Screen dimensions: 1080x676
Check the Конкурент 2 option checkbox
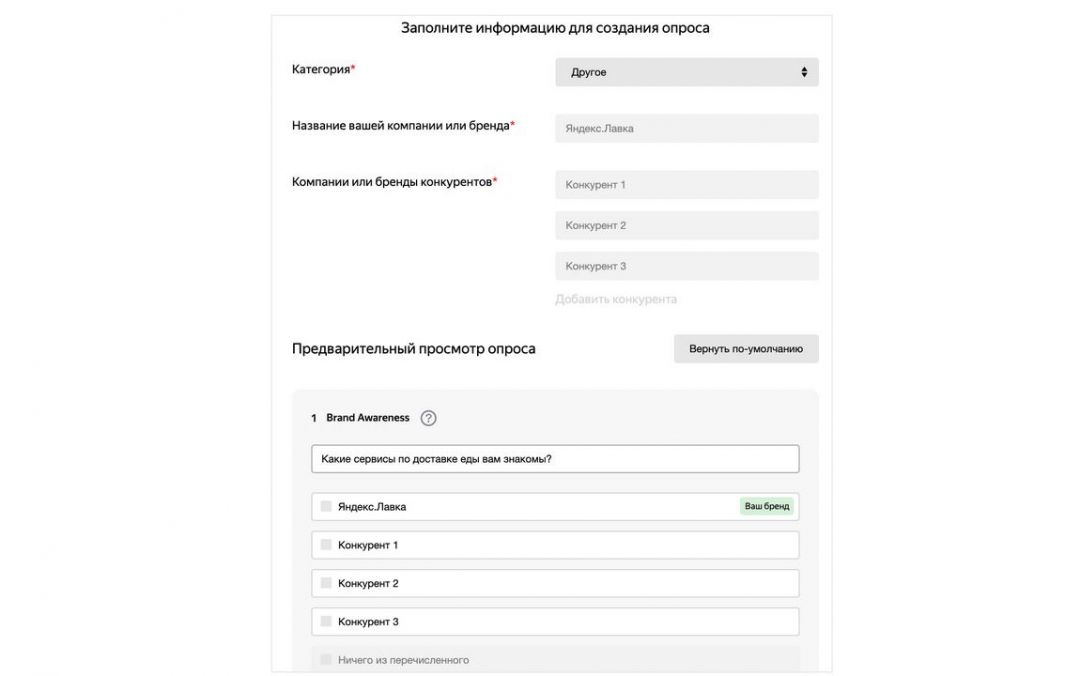(x=325, y=583)
